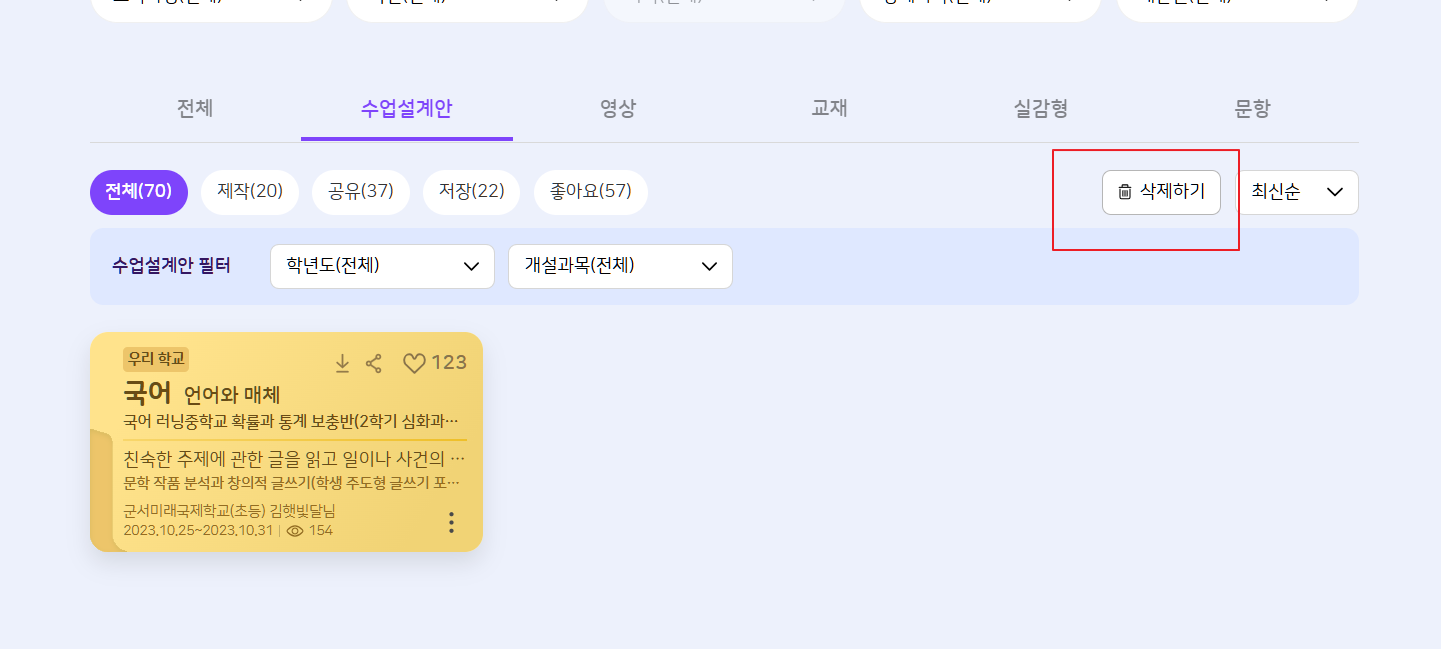Switch to the 전체 tab
Viewport: 1441px width, 649px height.
tap(195, 108)
